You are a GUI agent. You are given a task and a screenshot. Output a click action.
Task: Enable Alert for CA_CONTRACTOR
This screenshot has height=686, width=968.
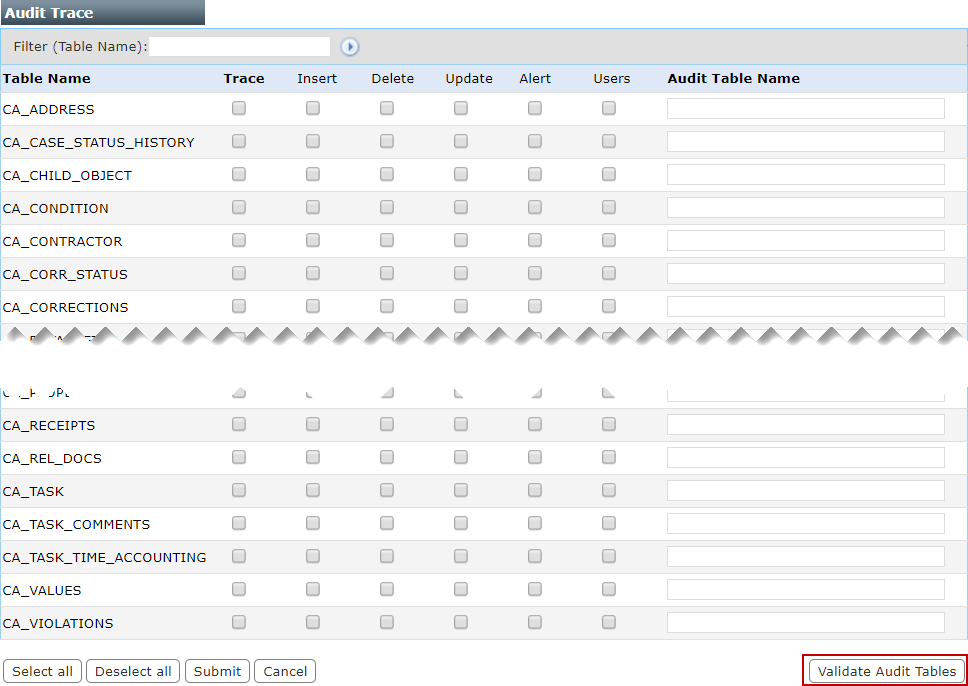[x=534, y=240]
